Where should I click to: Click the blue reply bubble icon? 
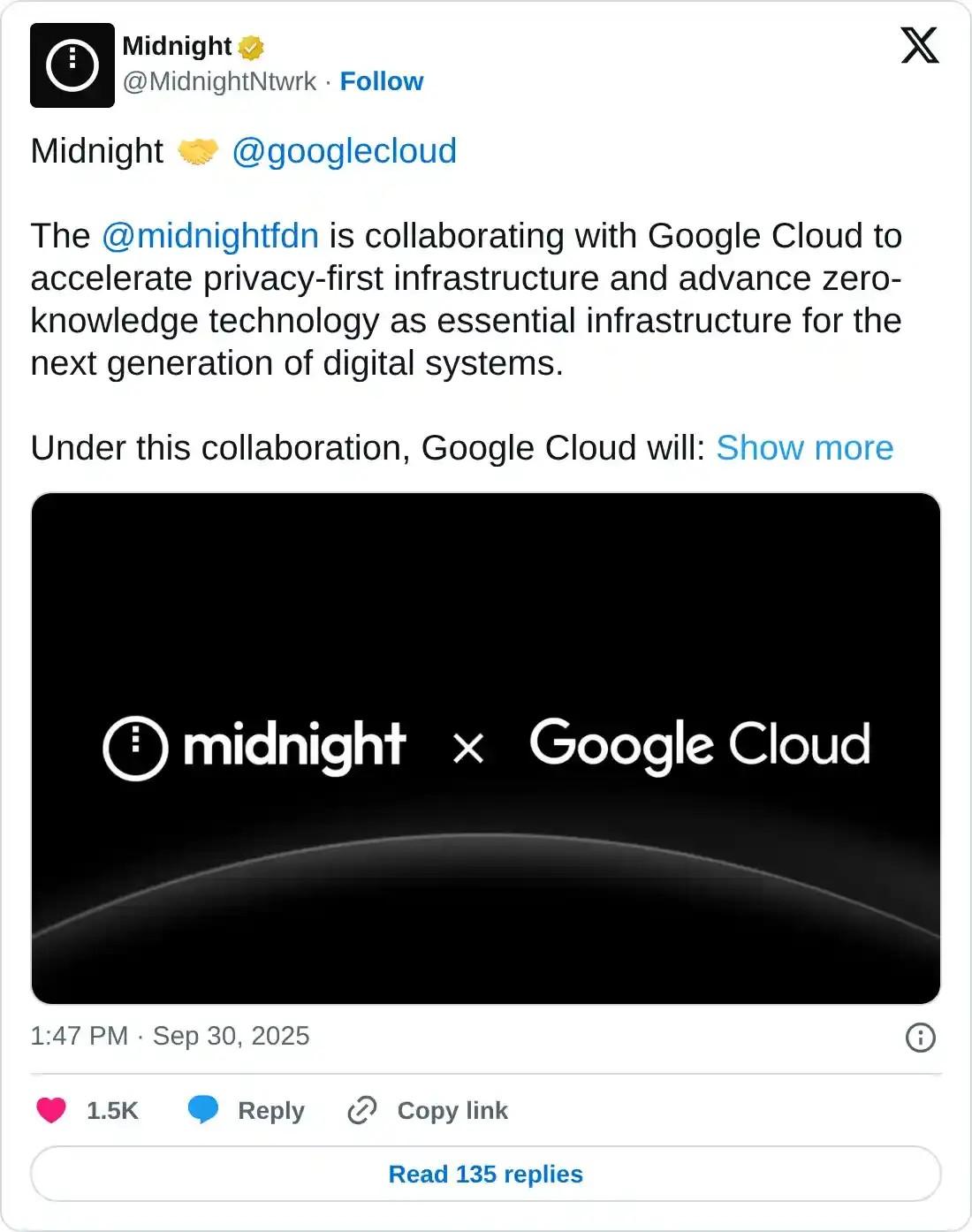[x=204, y=1110]
